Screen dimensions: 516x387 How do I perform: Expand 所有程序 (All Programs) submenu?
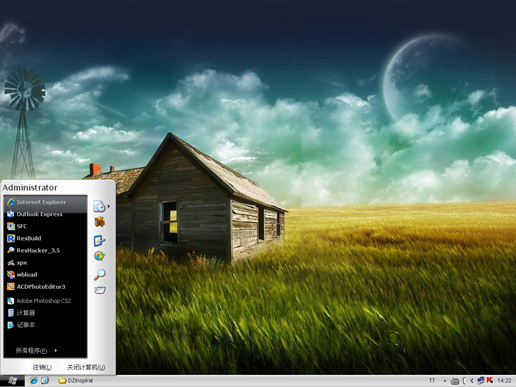click(x=36, y=350)
